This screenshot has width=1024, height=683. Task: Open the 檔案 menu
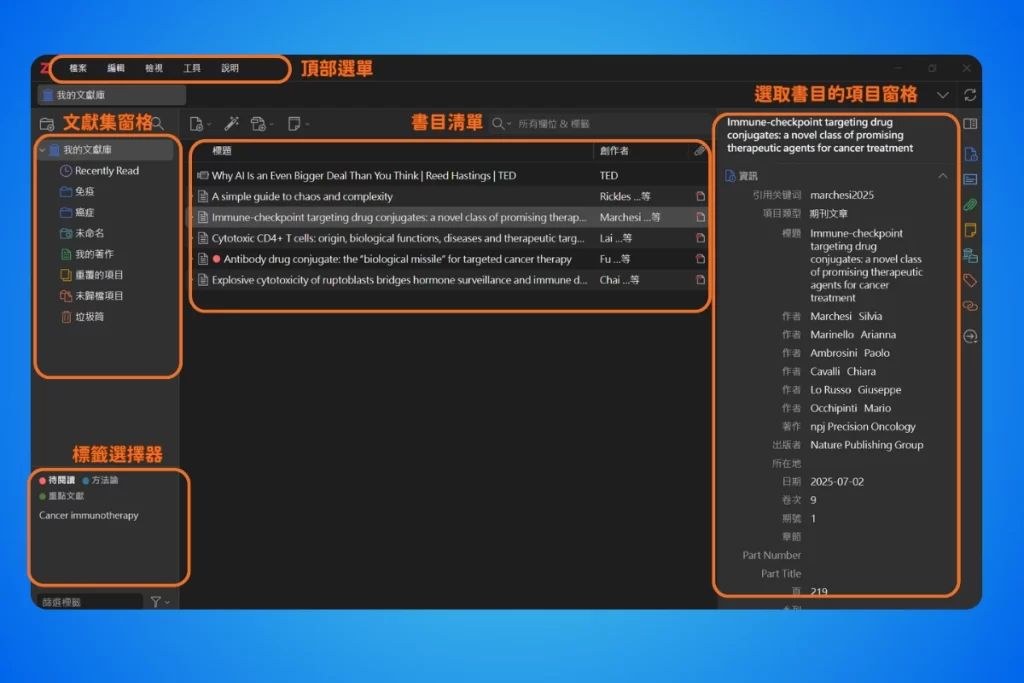pyautogui.click(x=78, y=69)
